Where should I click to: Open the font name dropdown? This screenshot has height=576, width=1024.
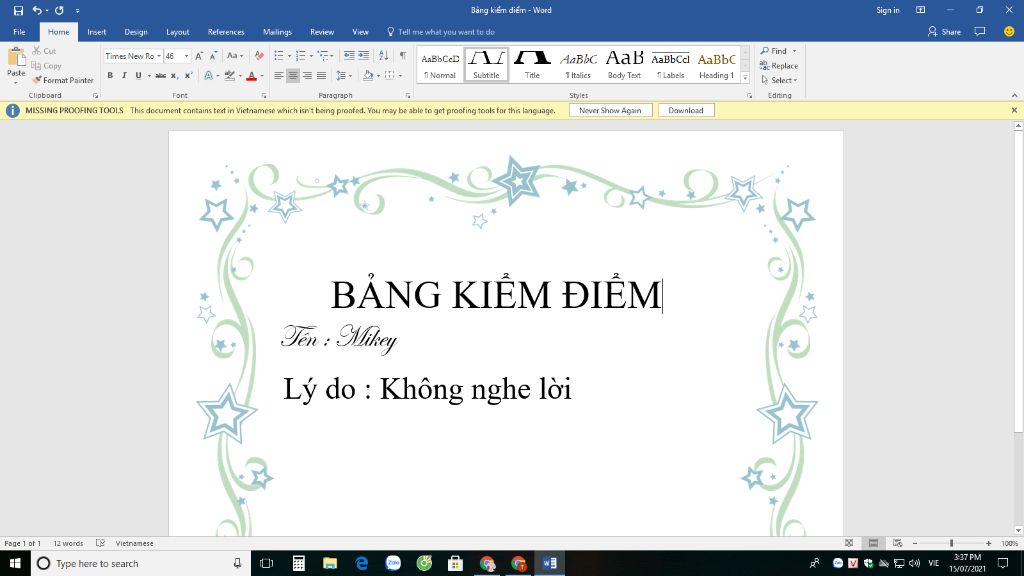point(159,56)
